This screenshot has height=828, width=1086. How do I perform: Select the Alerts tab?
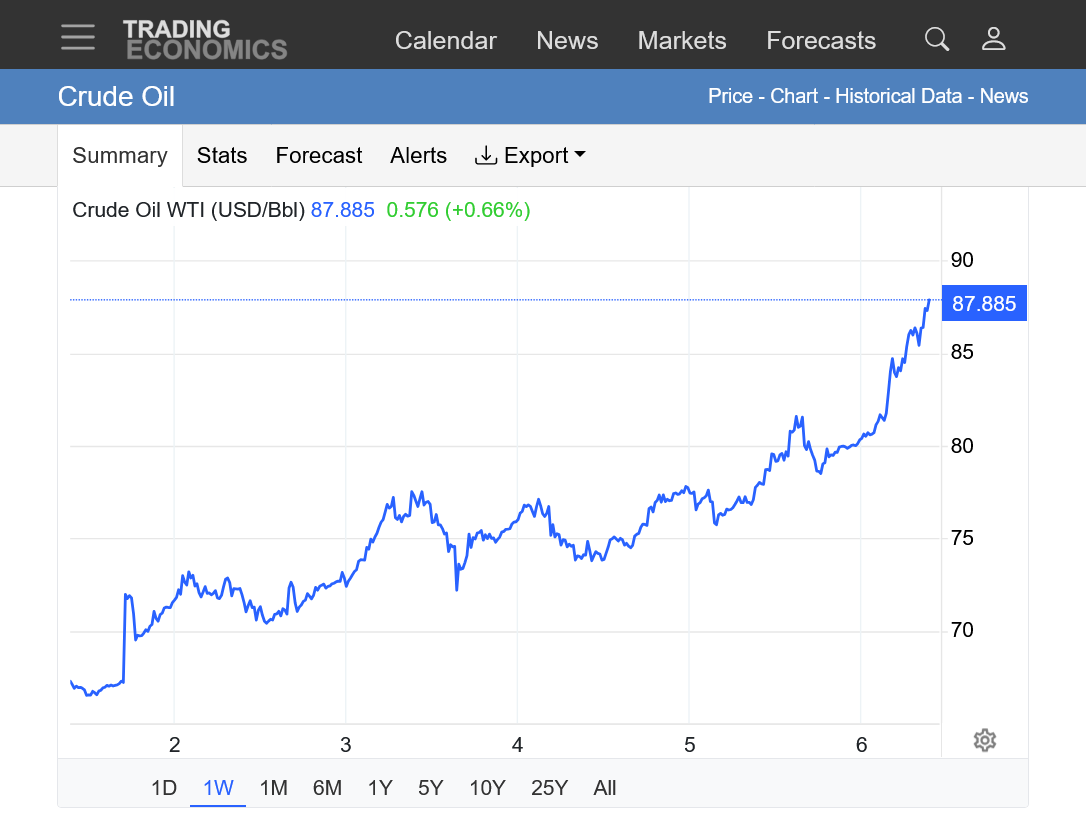click(x=418, y=156)
